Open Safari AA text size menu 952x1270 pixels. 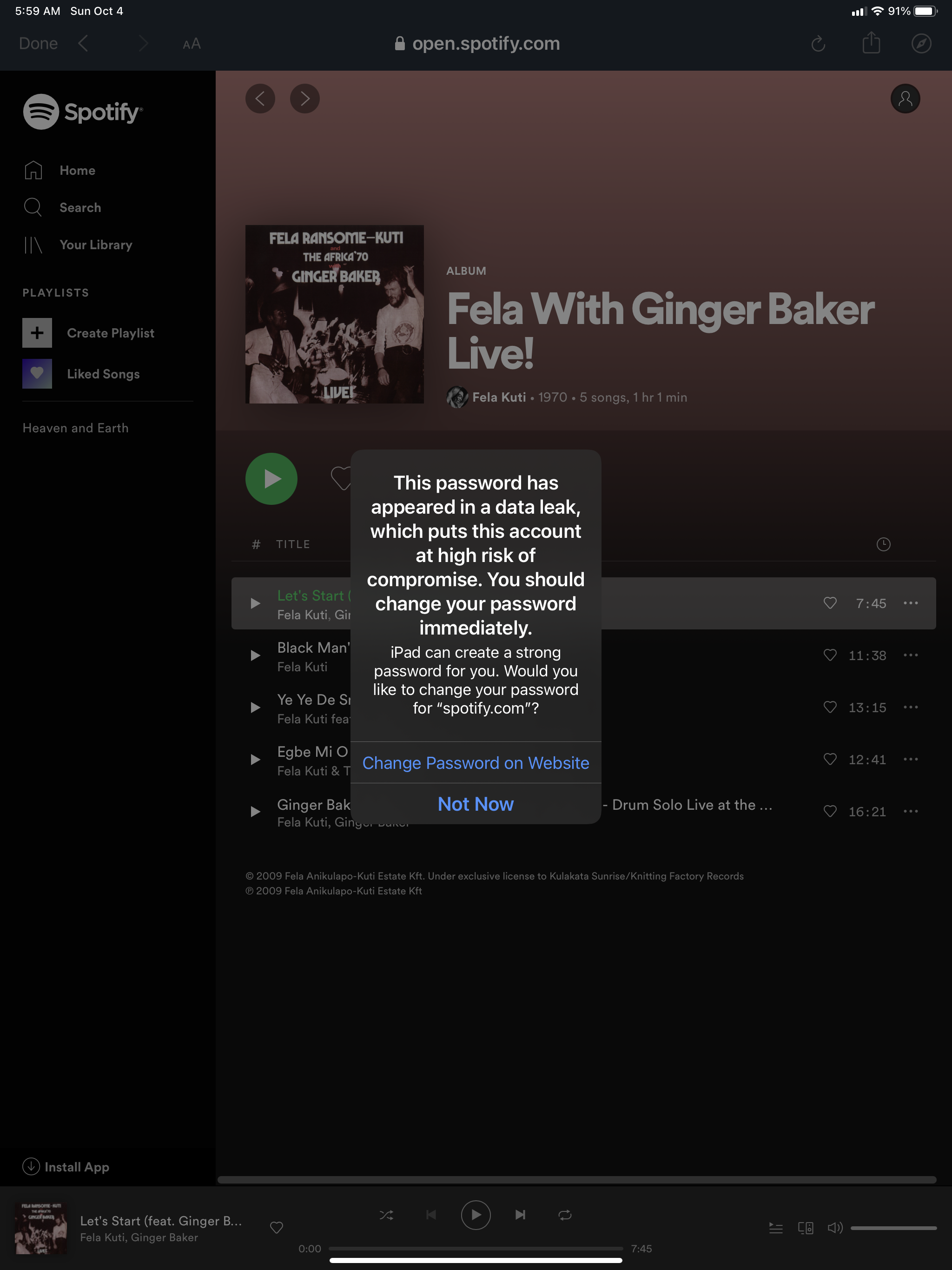pos(192,44)
